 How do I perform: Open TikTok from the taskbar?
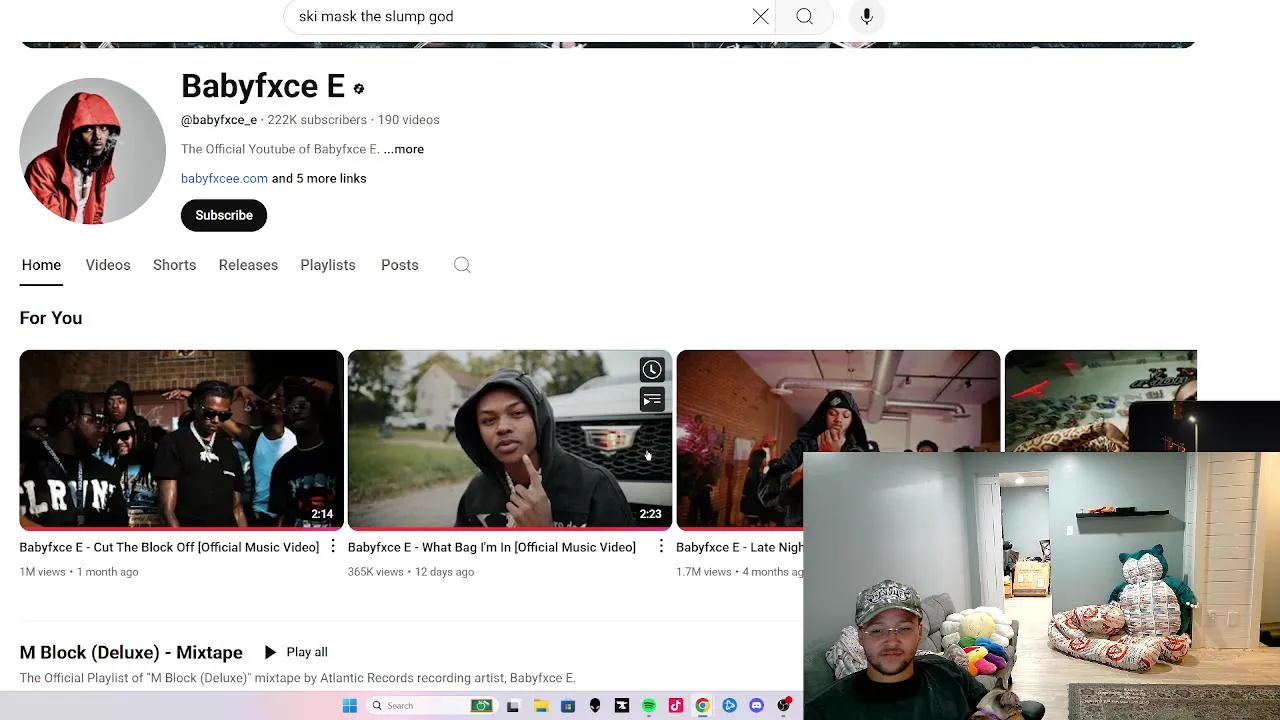[676, 706]
